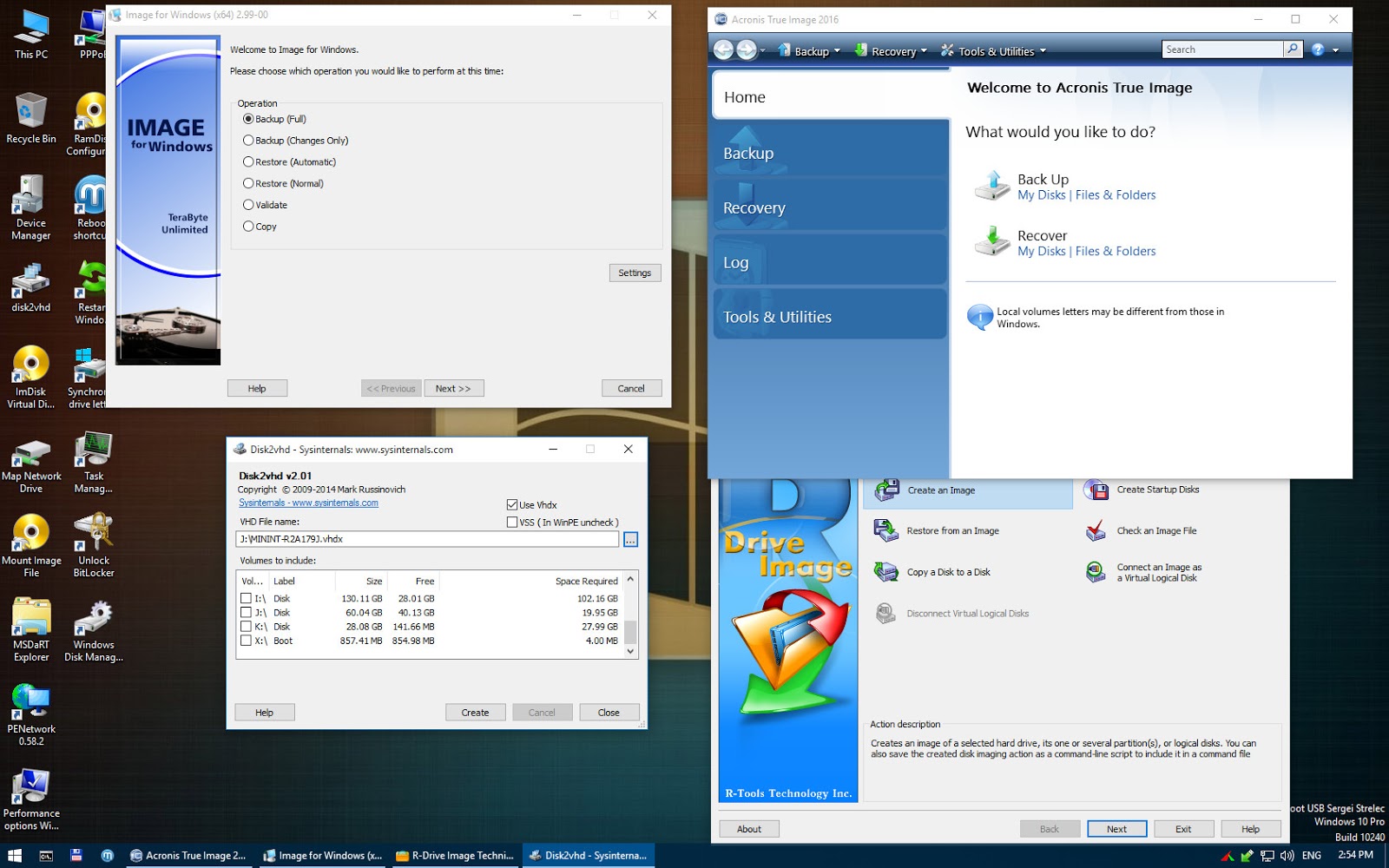This screenshot has width=1389, height=868.
Task: Click VHD File name input field
Action: (x=427, y=539)
